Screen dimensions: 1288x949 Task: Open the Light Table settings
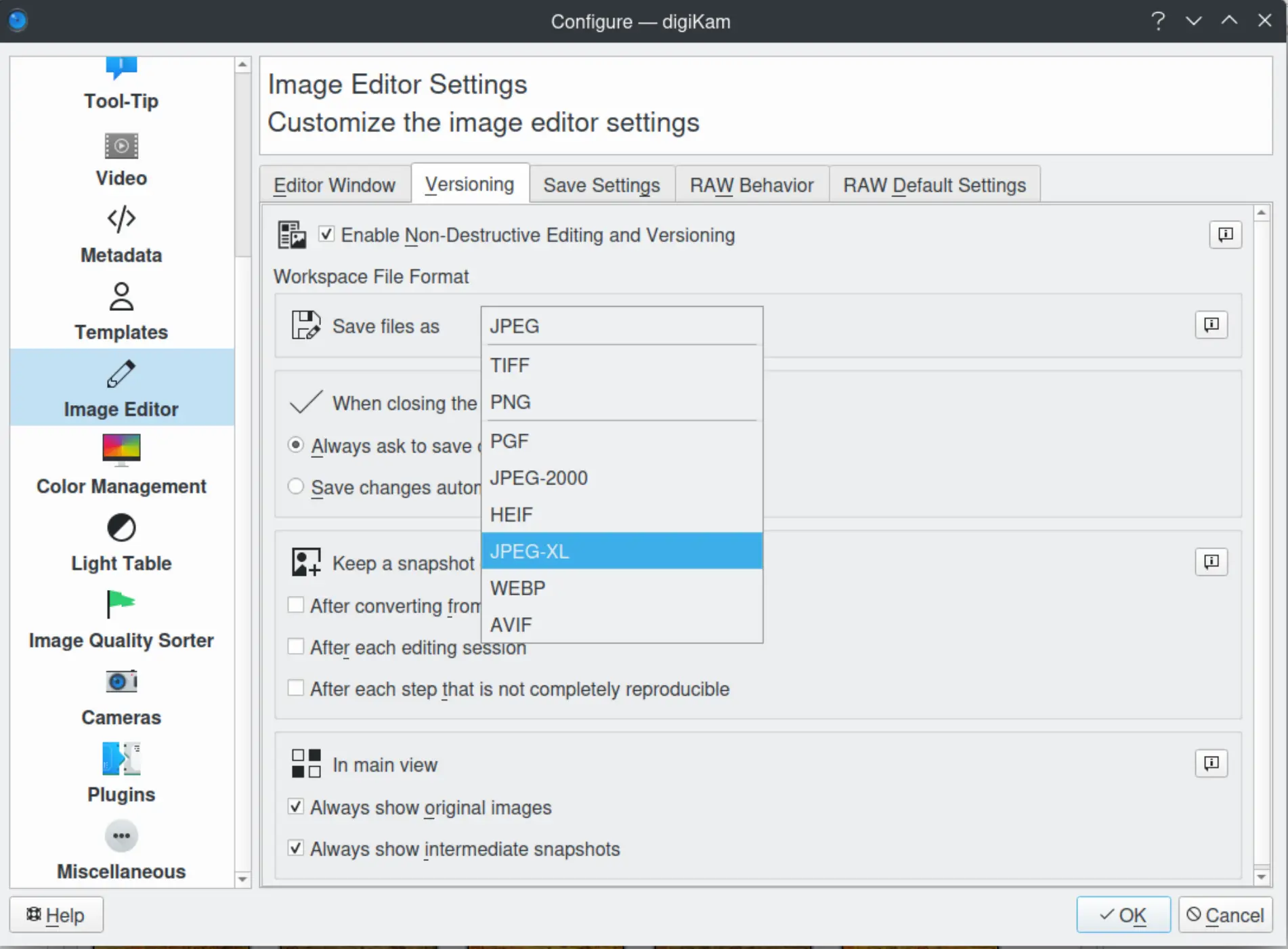coord(121,542)
